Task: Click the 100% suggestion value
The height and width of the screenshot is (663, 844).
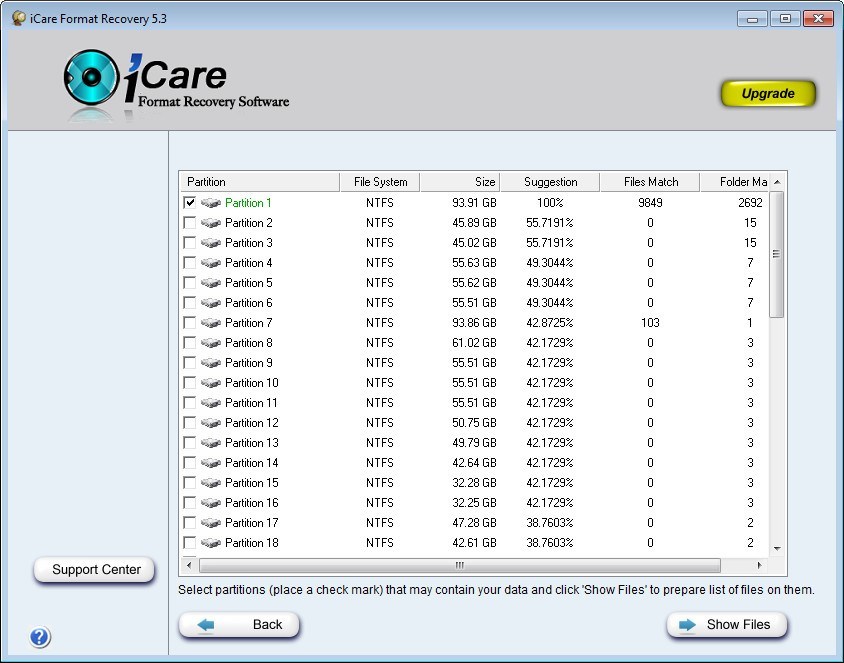Action: [550, 203]
